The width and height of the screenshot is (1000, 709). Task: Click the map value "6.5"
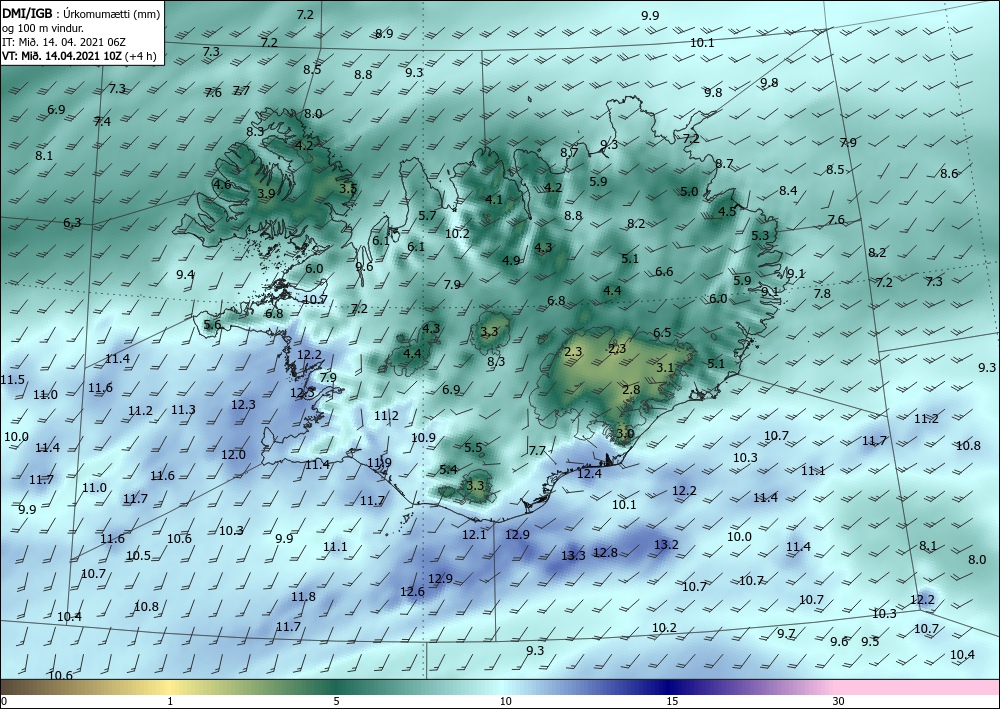(662, 332)
